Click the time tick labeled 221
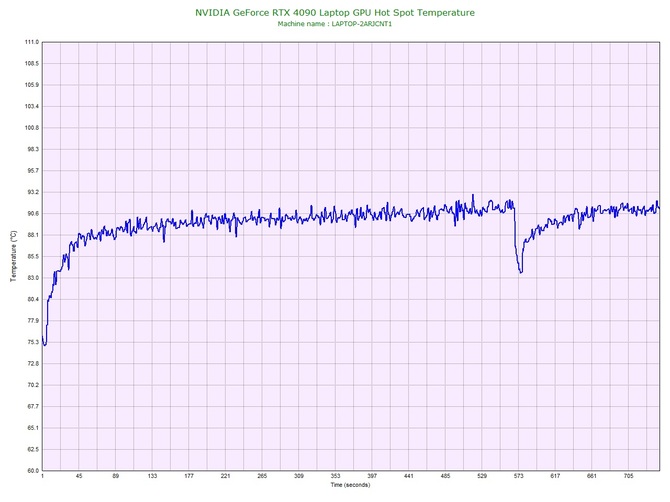The width and height of the screenshot is (670, 502). 226,476
